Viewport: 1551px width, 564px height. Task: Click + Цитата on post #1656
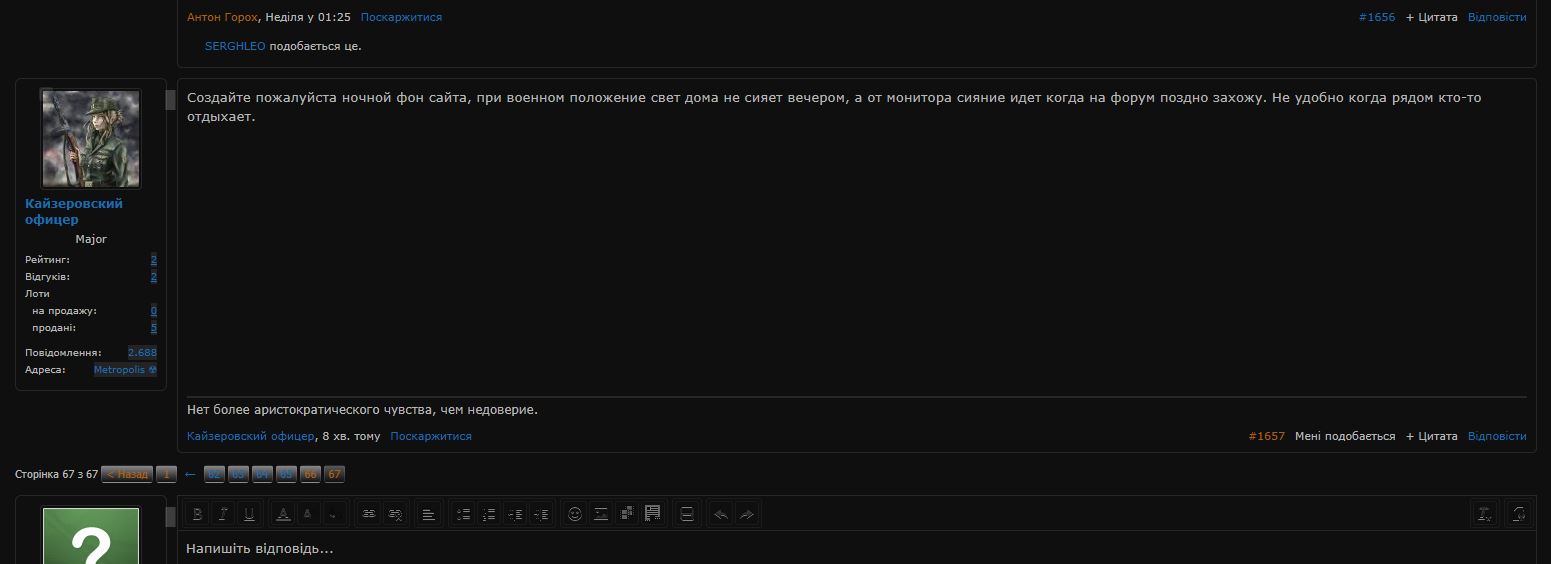point(1431,17)
